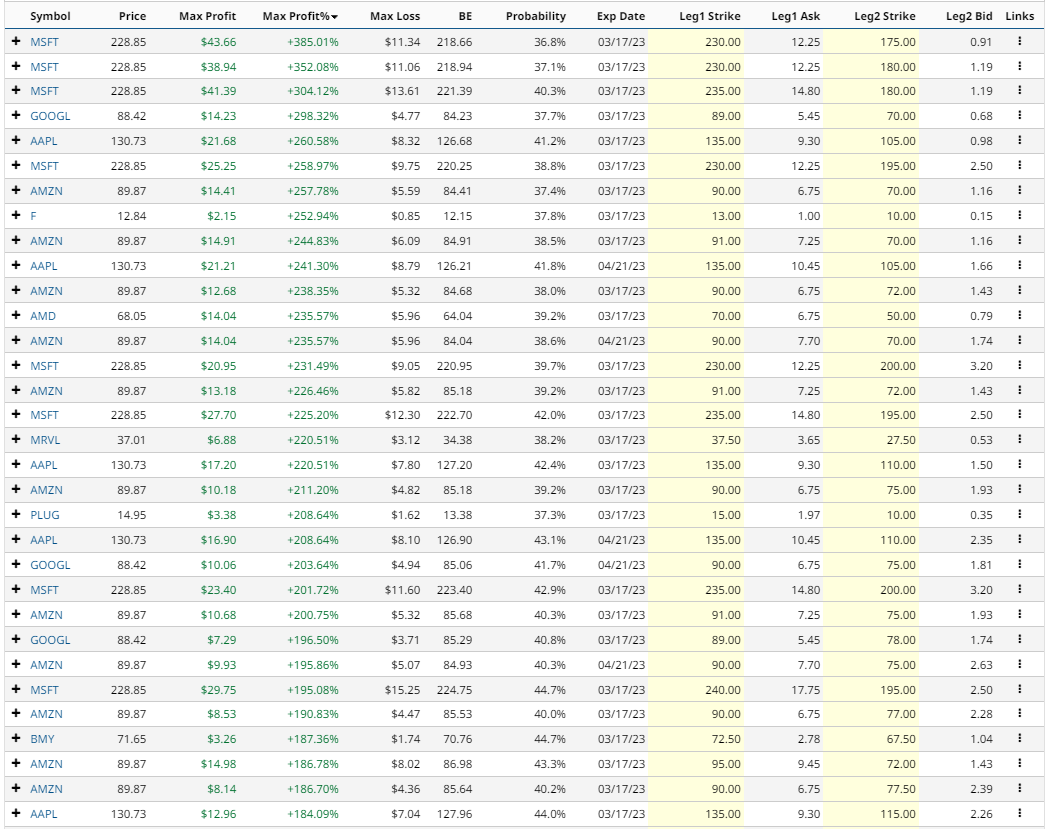Sort table by Probability column header
Viewport: 1049px width, 829px height.
(x=536, y=16)
